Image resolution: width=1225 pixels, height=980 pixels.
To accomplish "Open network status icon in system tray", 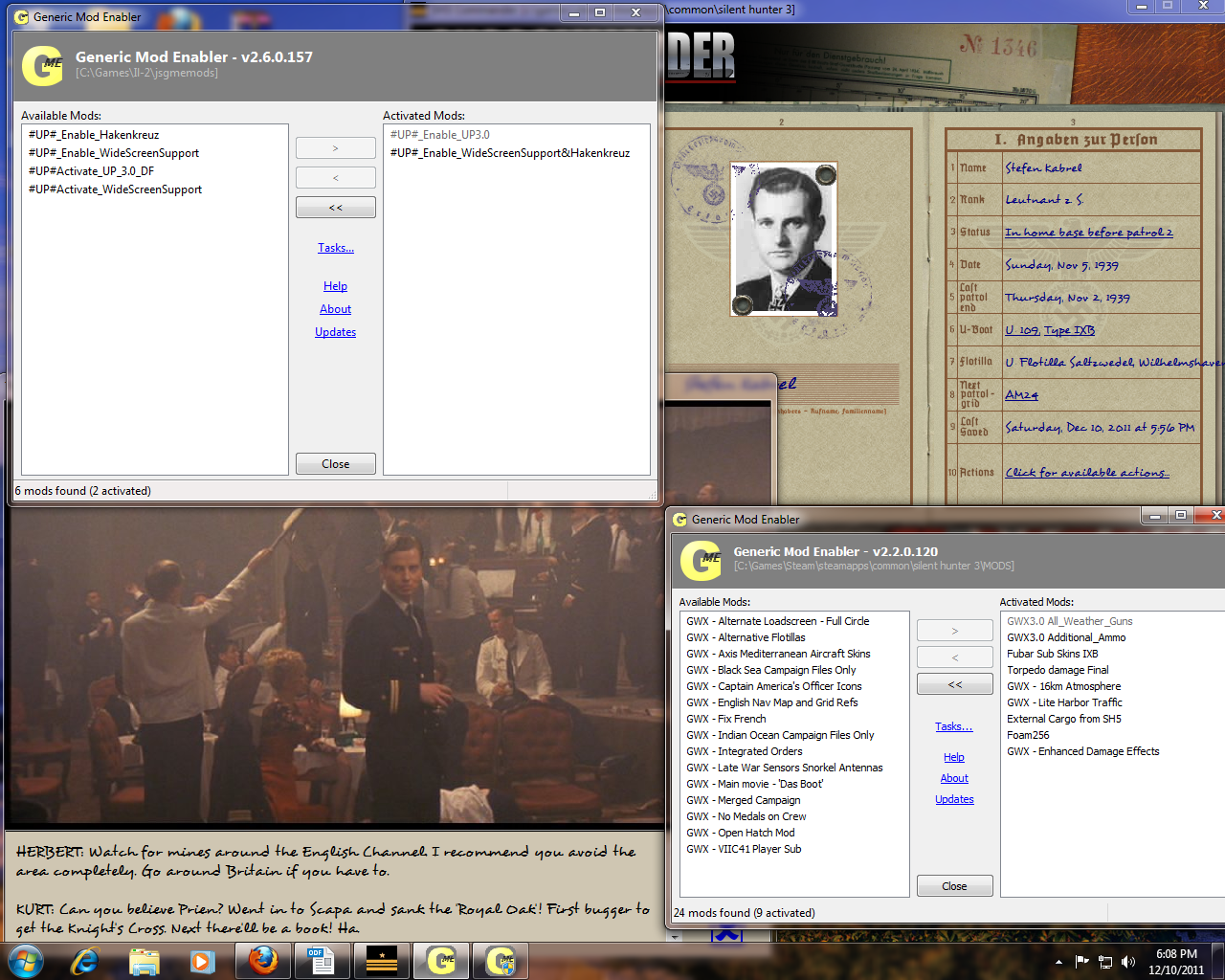I will [1105, 962].
